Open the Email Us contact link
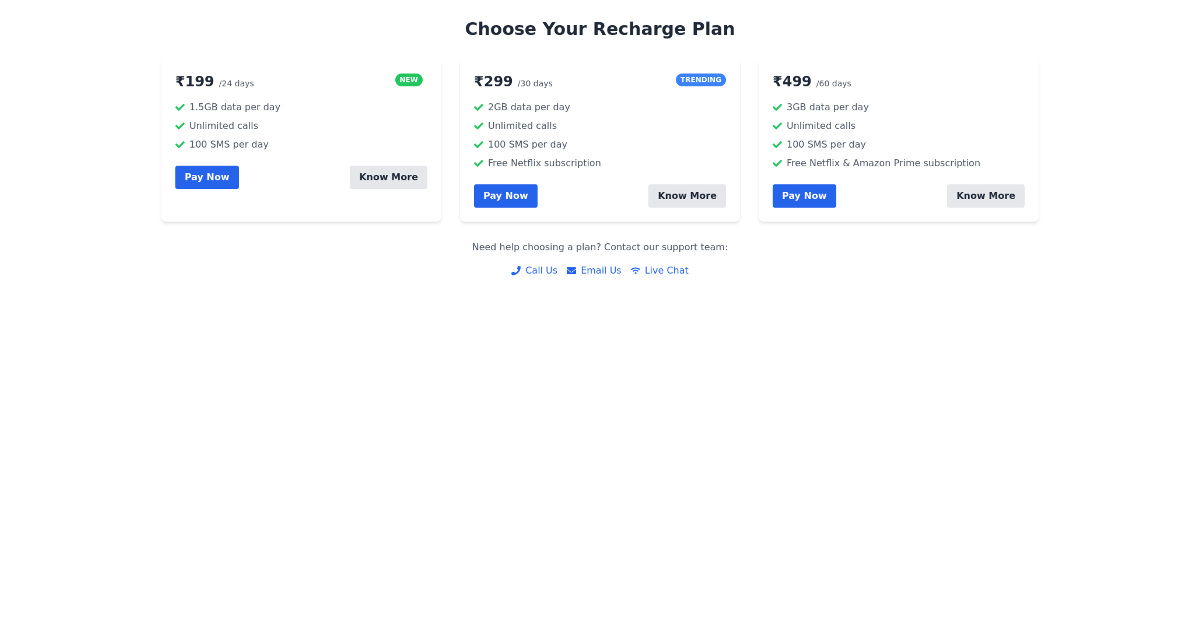The height and width of the screenshot is (630, 1200). point(600,270)
